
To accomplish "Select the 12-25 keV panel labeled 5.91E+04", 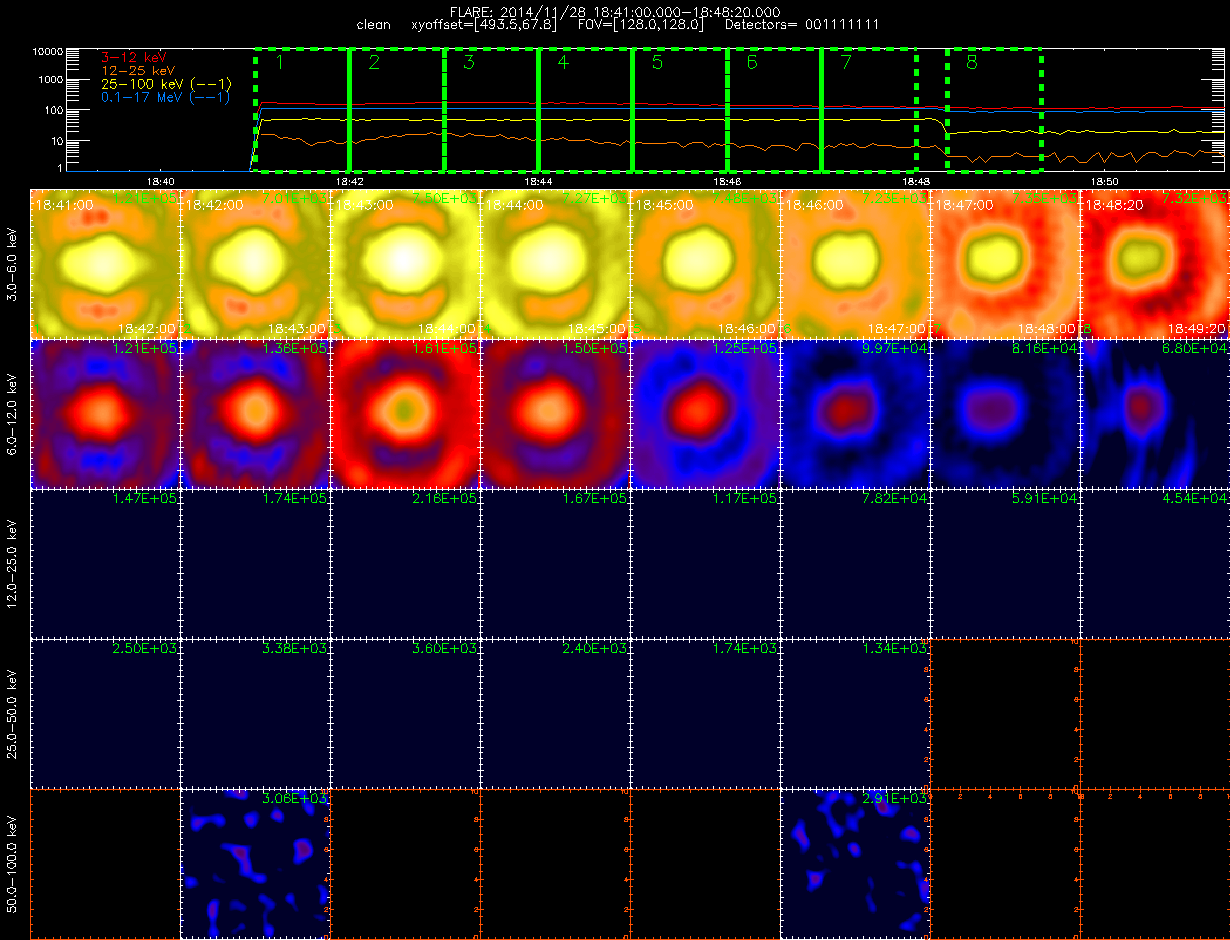I will 1006,564.
